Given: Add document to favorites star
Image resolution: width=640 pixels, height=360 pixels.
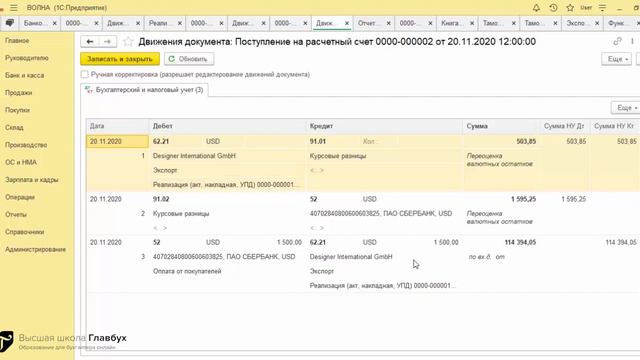Looking at the screenshot, I should pos(128,42).
